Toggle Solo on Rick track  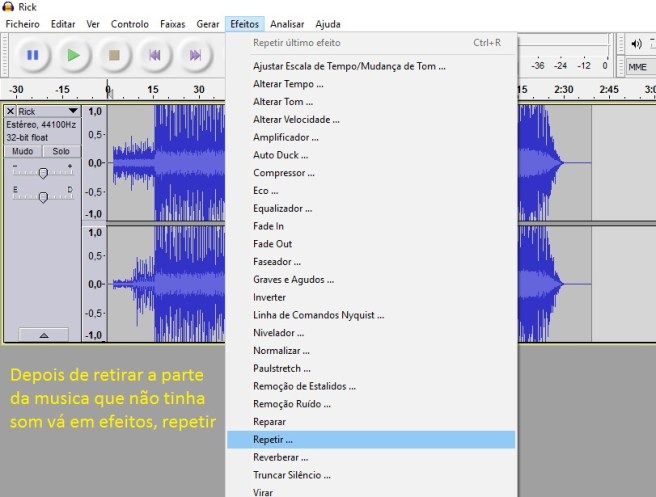pyautogui.click(x=61, y=151)
